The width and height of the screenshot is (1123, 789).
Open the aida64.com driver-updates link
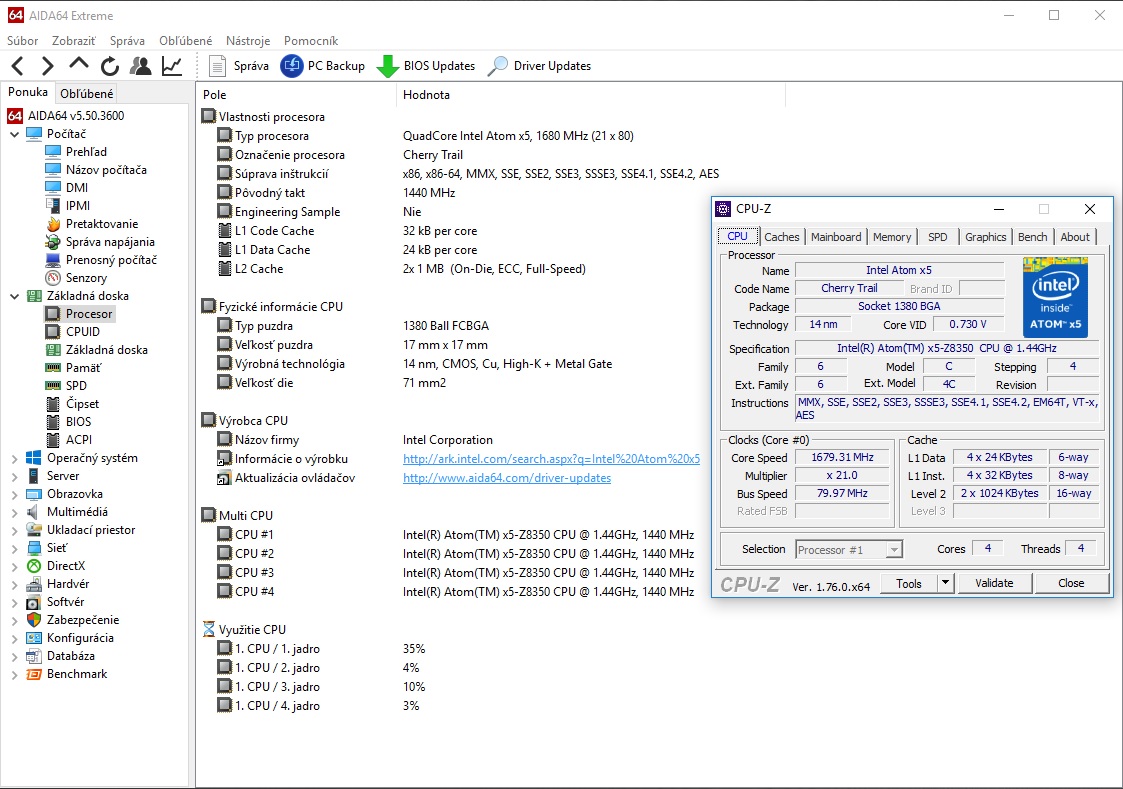[x=507, y=478]
